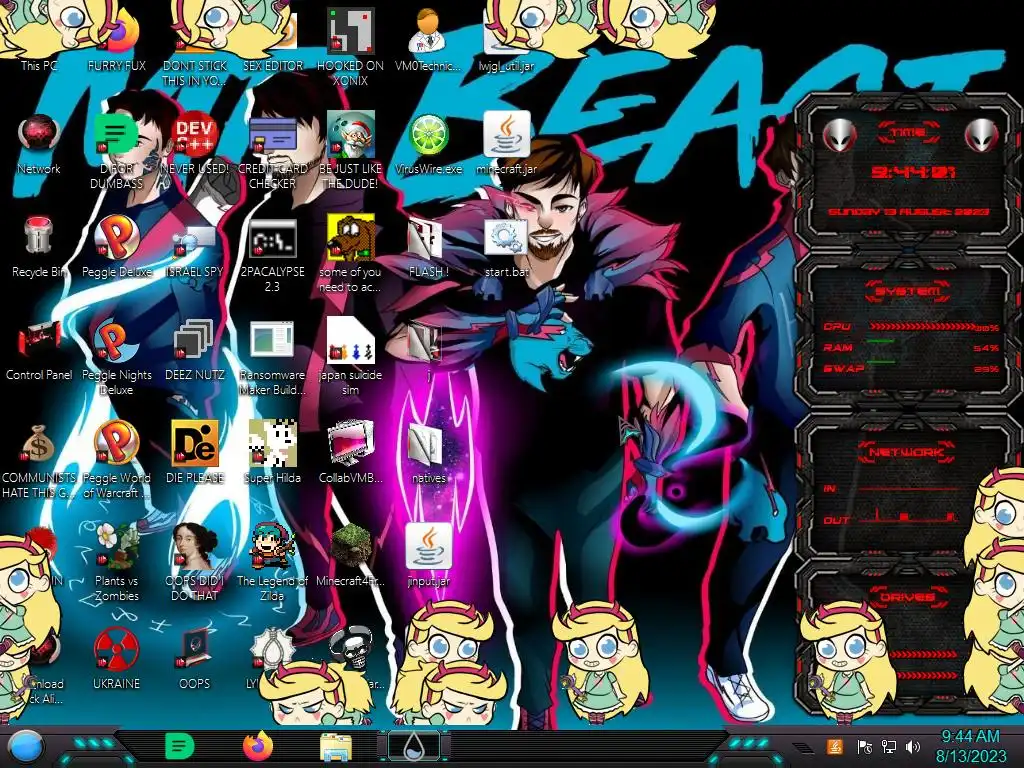The width and height of the screenshot is (1024, 768).
Task: Click the CPU usage bar in widget
Action: (x=922, y=327)
